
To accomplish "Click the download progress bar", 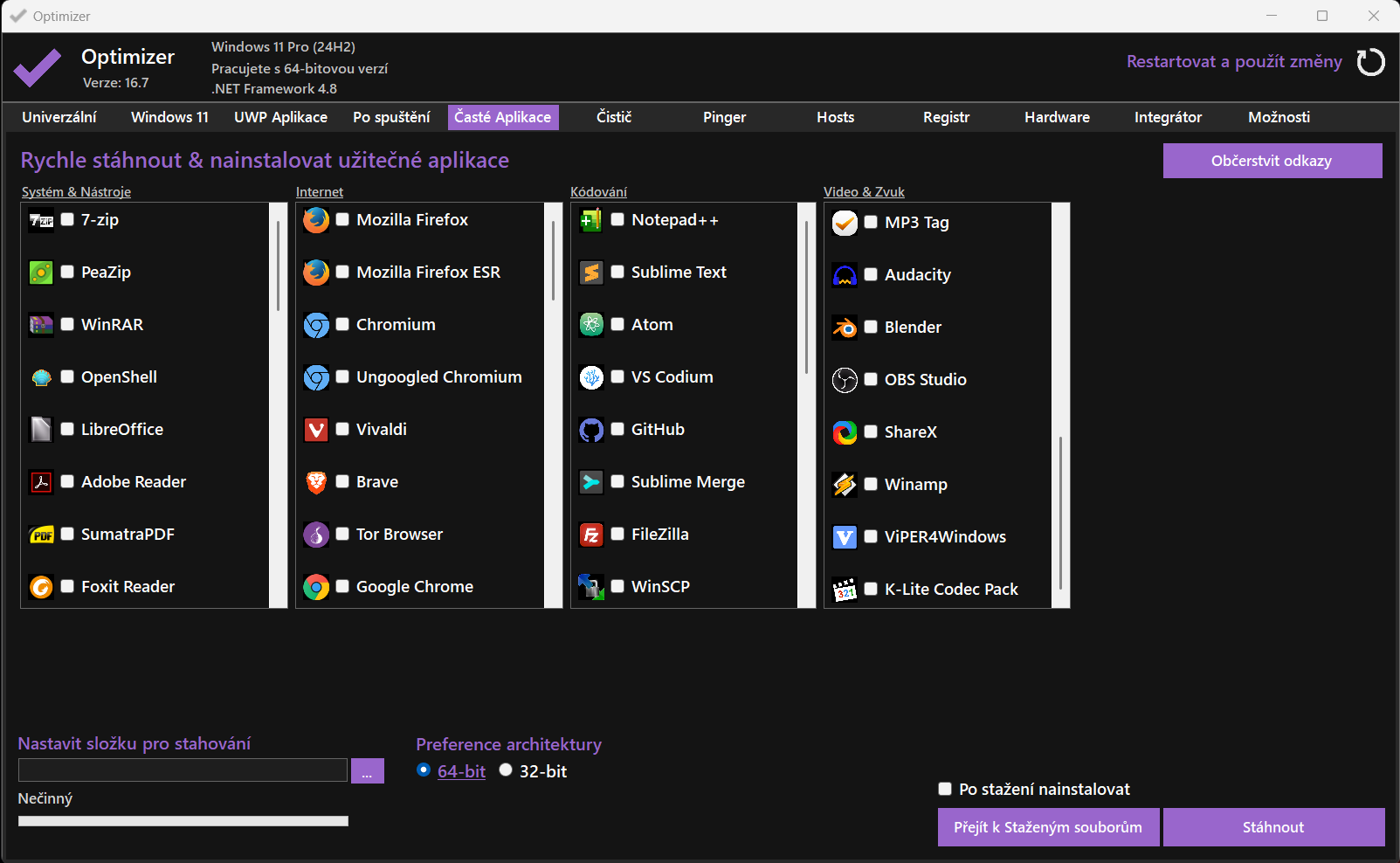I will tap(183, 821).
